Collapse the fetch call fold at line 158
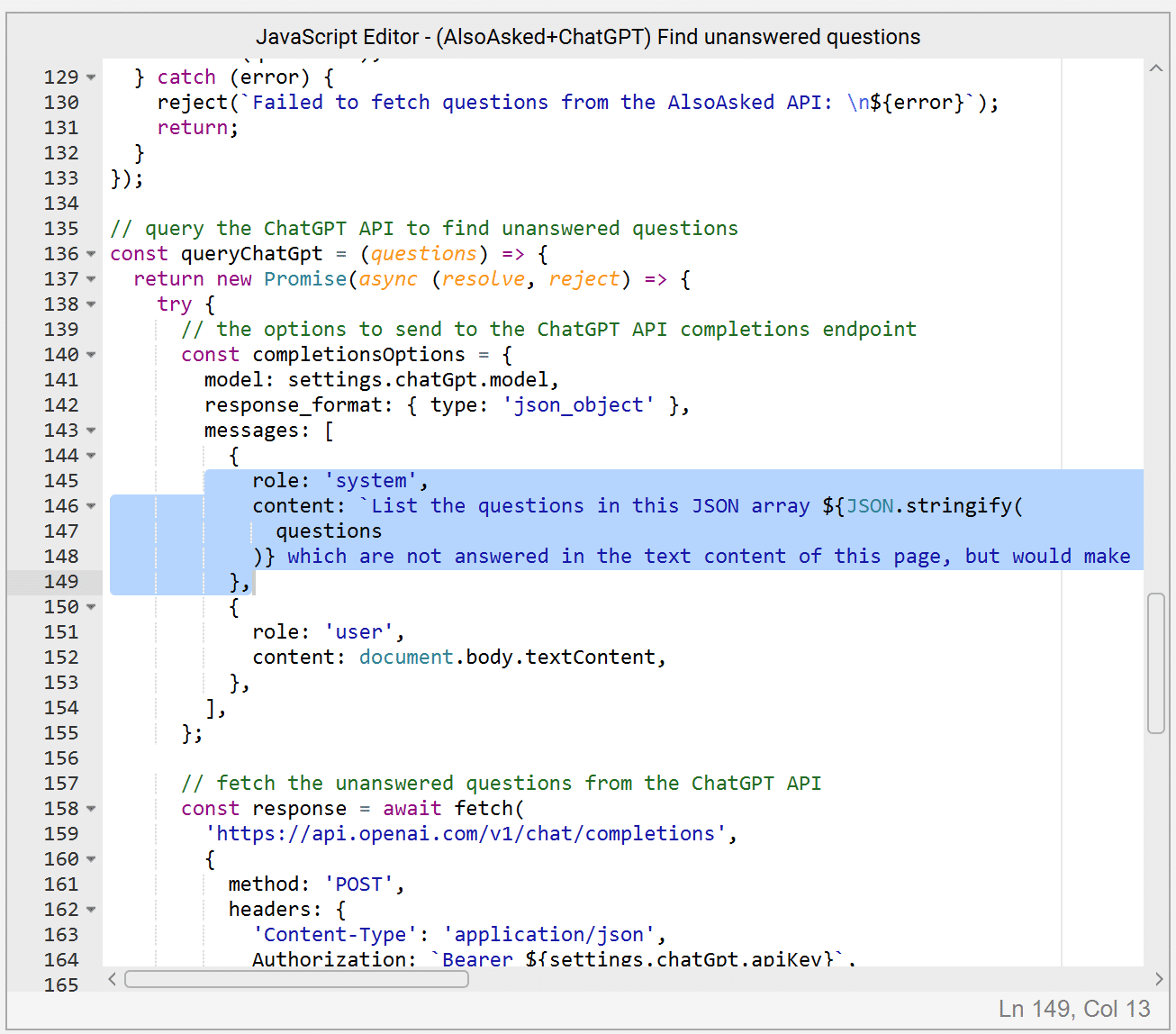The height and width of the screenshot is (1034, 1176). [91, 809]
